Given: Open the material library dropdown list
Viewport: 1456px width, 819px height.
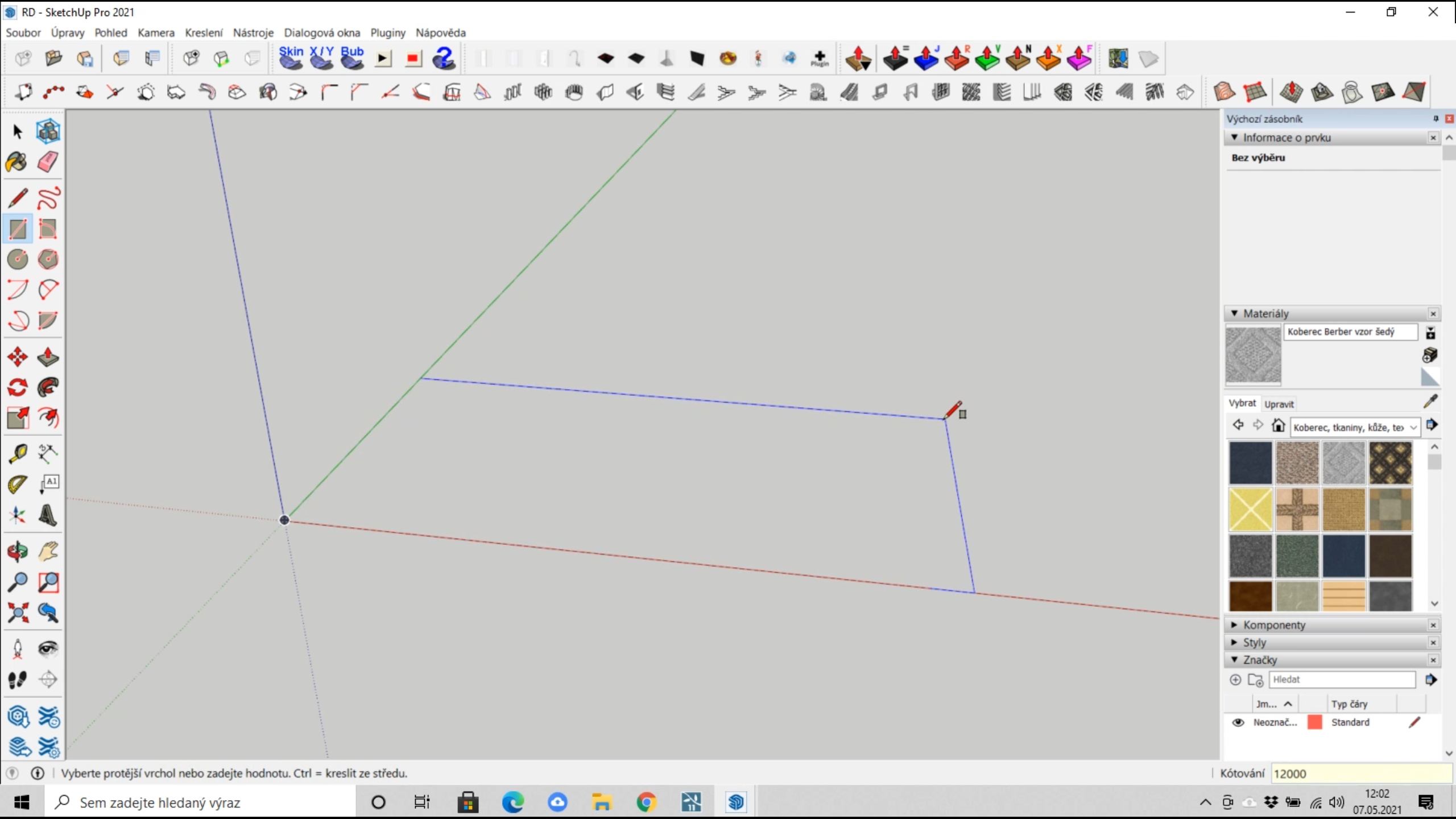Looking at the screenshot, I should 1413,428.
